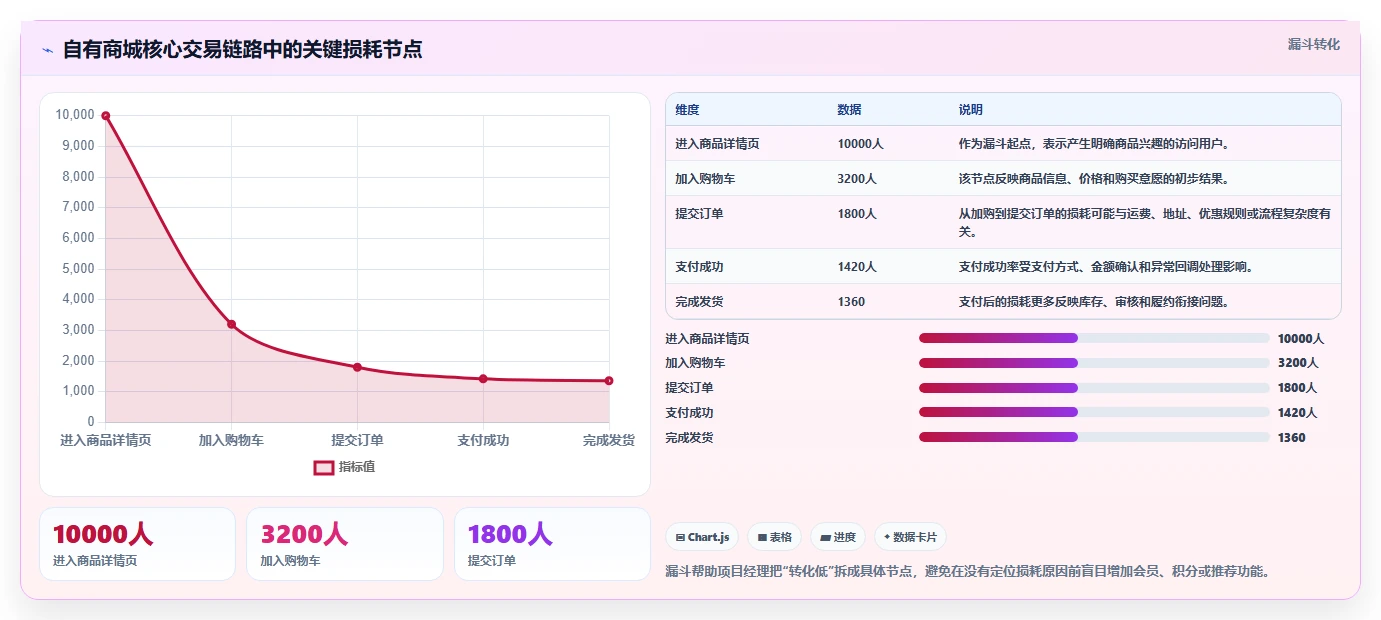Click the 10000人 value at the progress list's right
The width and height of the screenshot is (1381, 620).
coord(1301,339)
